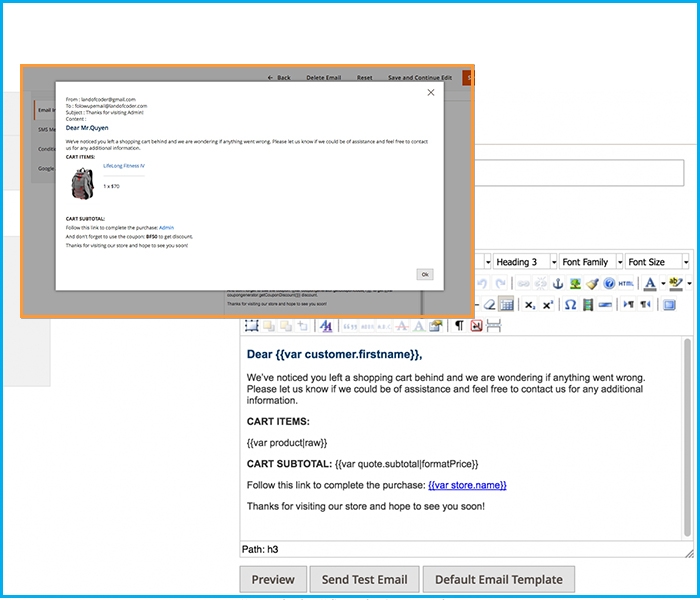This screenshot has height=600, width=700.
Task: Expand the background color picker arrow
Action: click(689, 283)
